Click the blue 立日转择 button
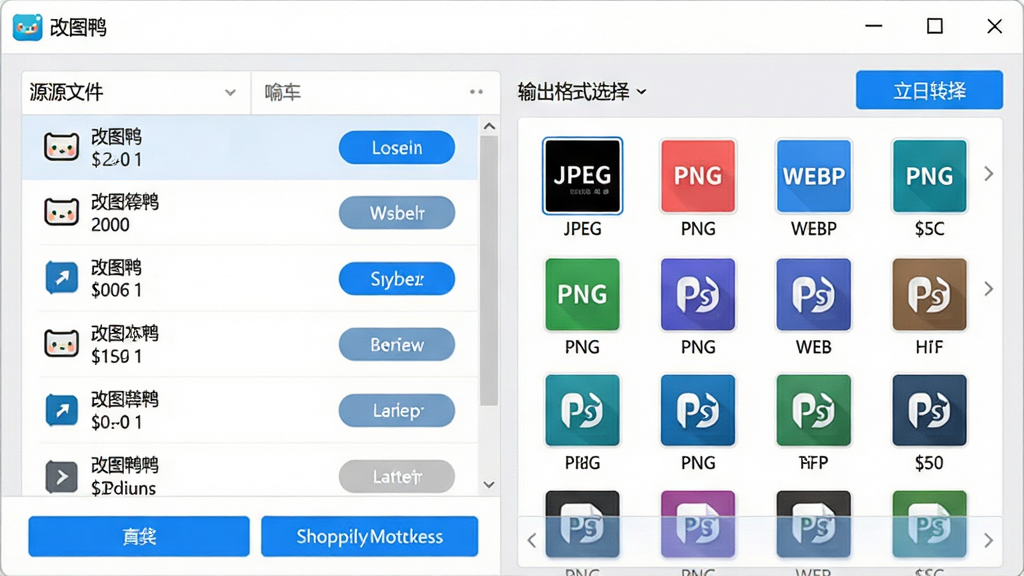This screenshot has width=1024, height=576. pyautogui.click(x=929, y=90)
